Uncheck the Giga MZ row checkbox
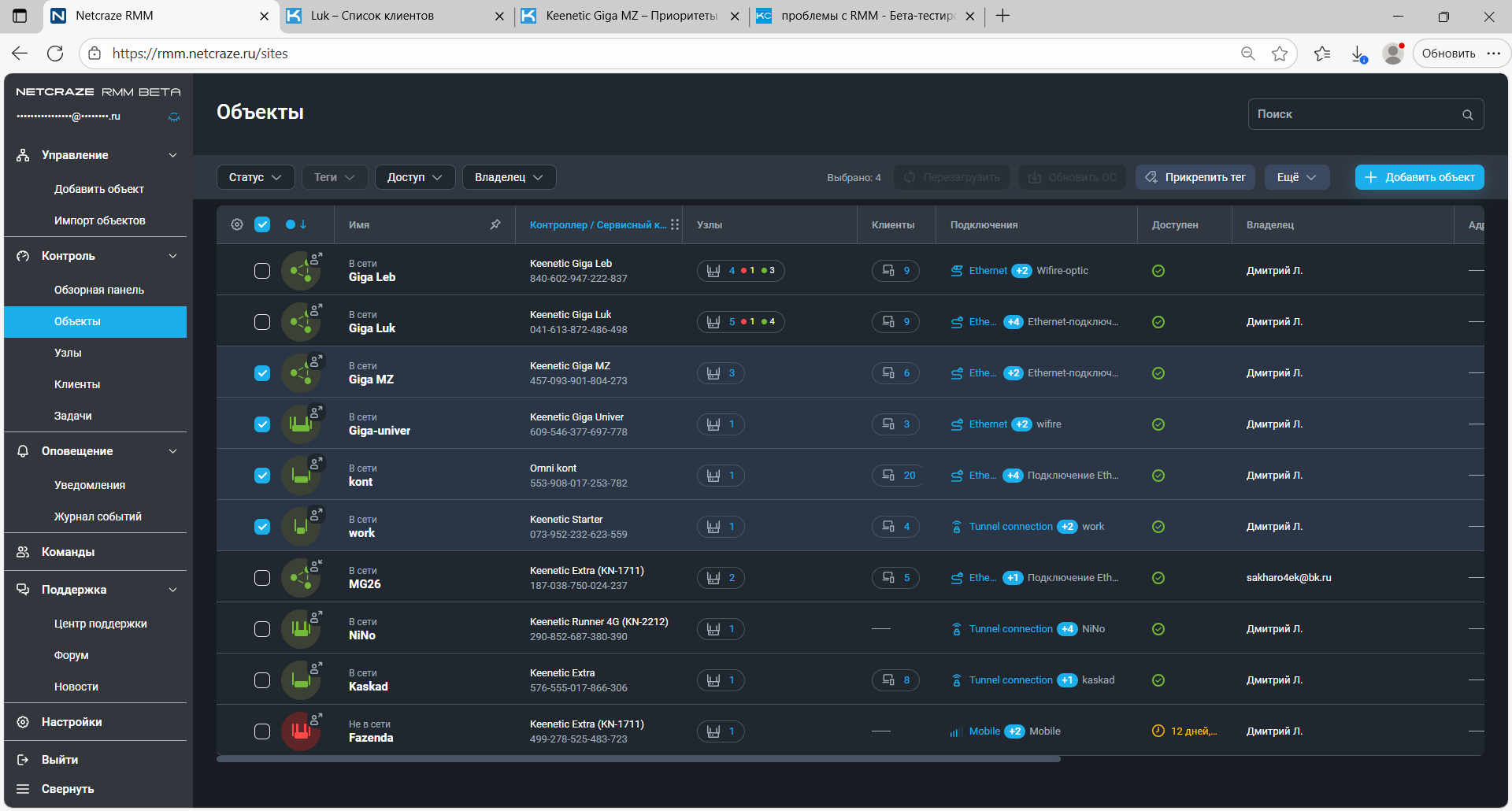 point(262,373)
